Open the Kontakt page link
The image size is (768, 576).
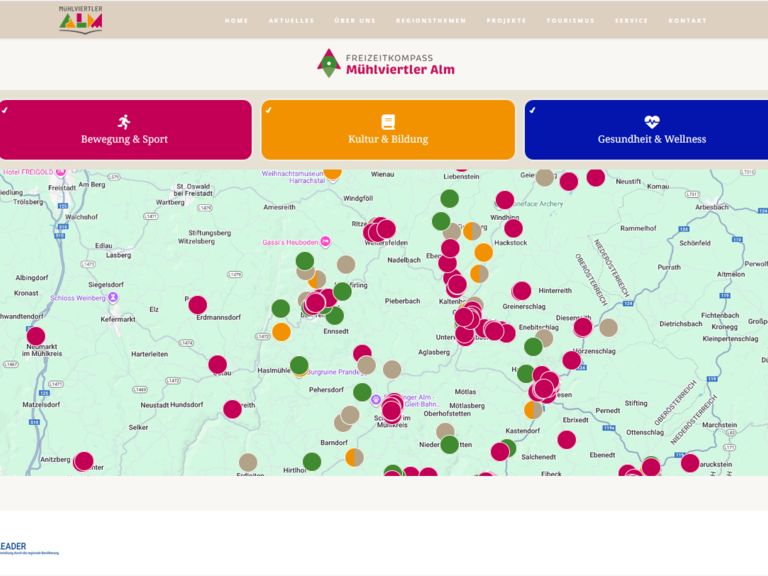(687, 21)
